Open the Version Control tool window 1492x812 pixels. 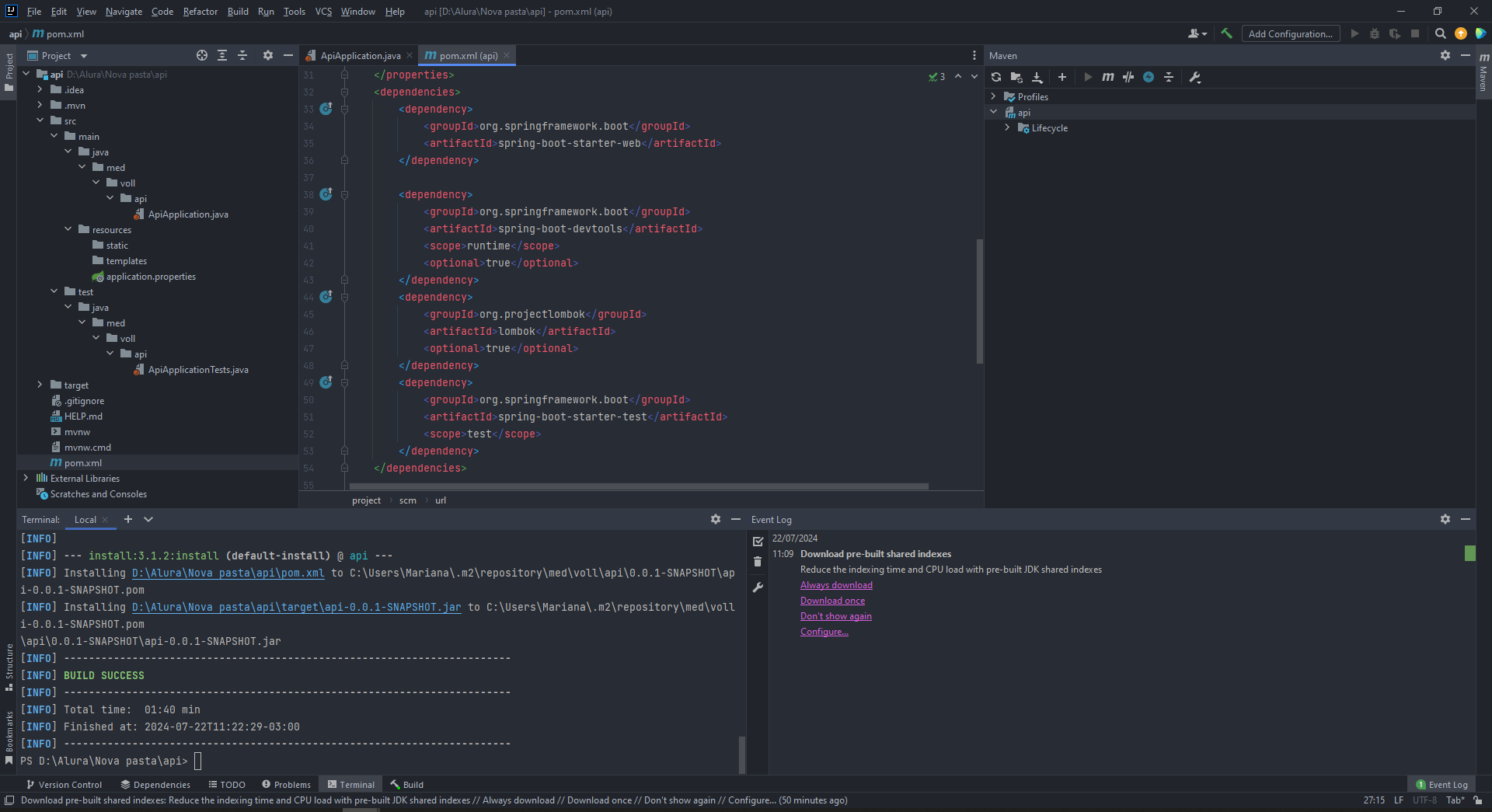[x=64, y=784]
